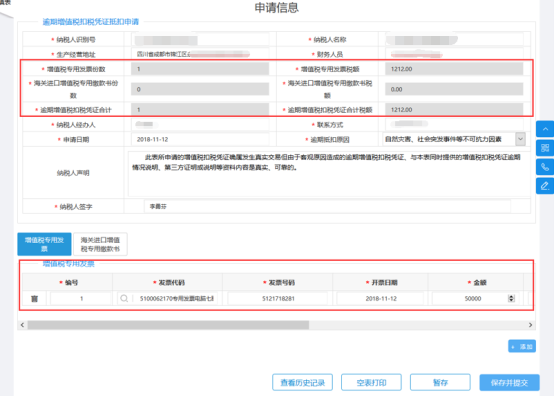Switch to 海关进口增值税专用缴款书 tab

[x=100, y=244]
